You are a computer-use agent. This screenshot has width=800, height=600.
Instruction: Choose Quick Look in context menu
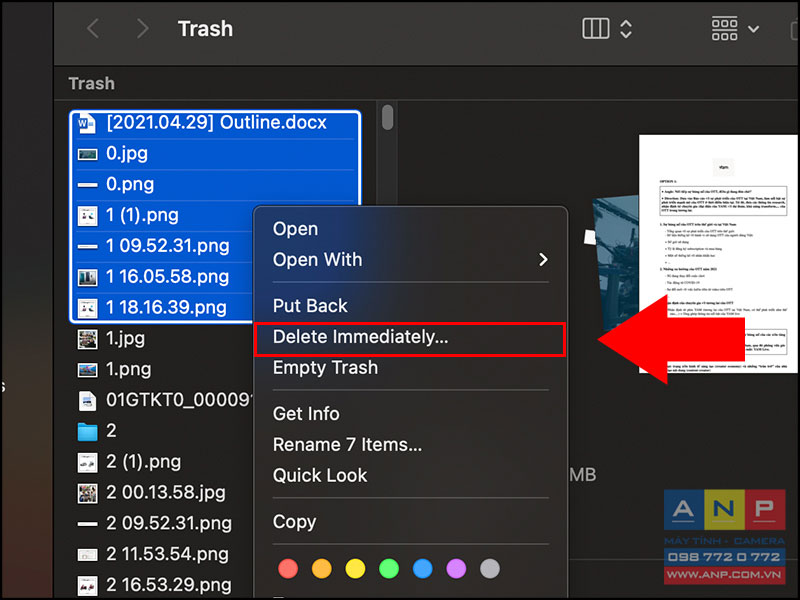click(411, 476)
